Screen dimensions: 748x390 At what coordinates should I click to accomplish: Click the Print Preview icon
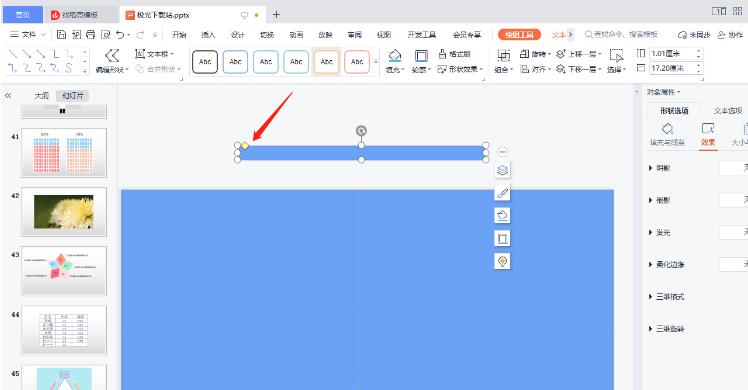pos(105,34)
